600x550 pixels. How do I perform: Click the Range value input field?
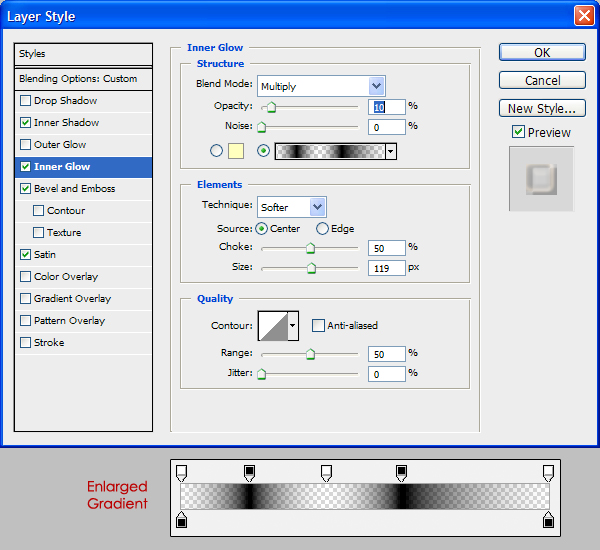click(x=386, y=354)
